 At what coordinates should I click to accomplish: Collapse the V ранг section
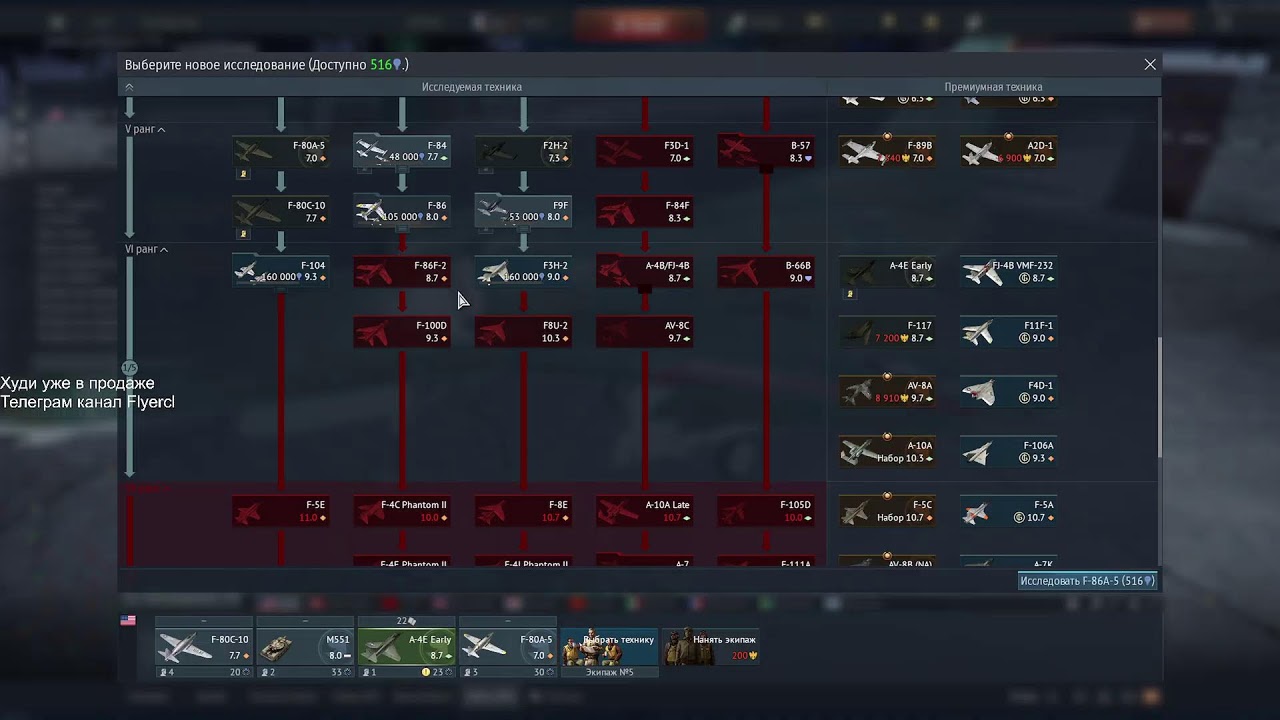(145, 130)
